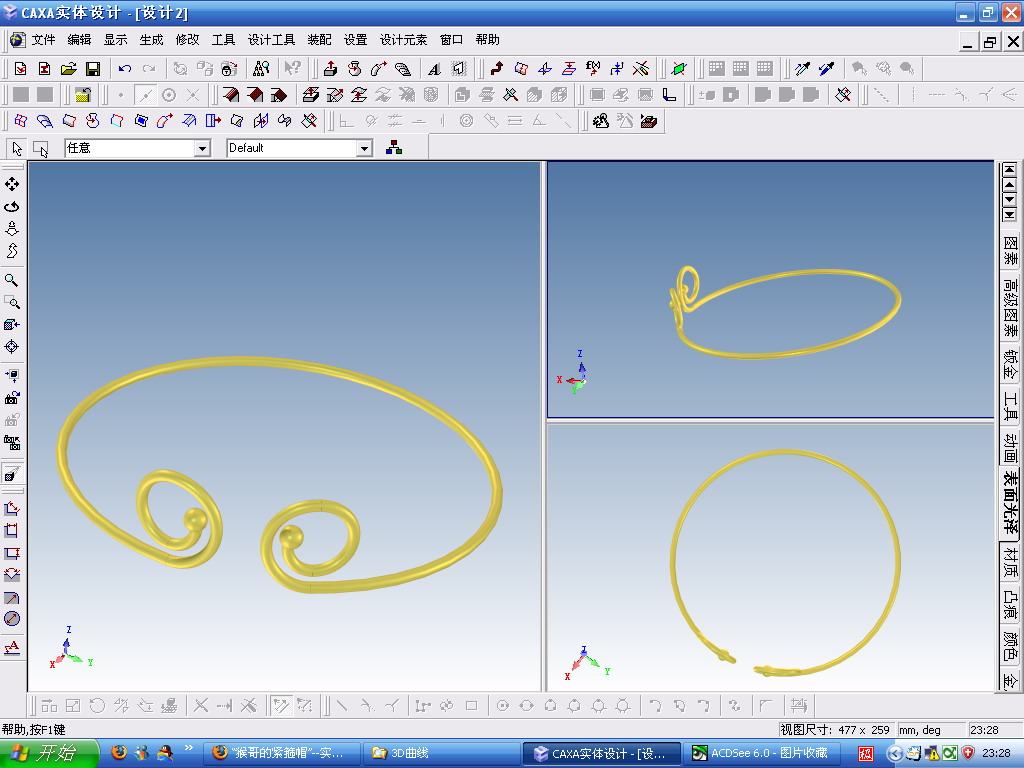
Task: Toggle the pressed sketch button in bottom toolbar
Action: point(281,705)
